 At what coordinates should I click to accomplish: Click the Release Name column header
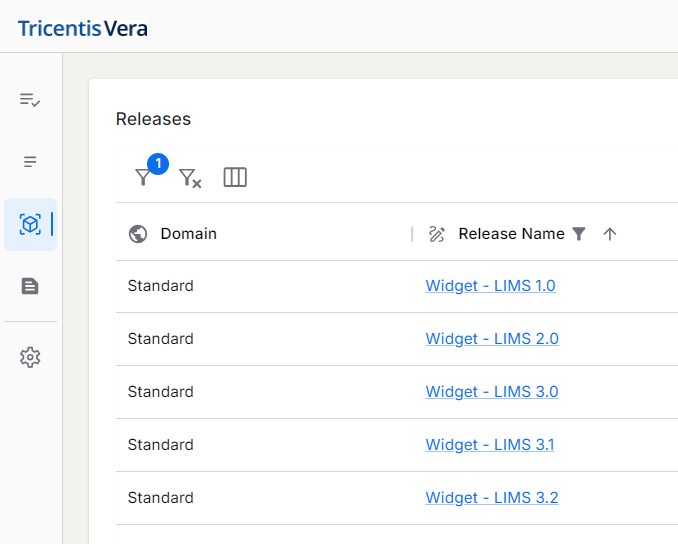tap(511, 234)
